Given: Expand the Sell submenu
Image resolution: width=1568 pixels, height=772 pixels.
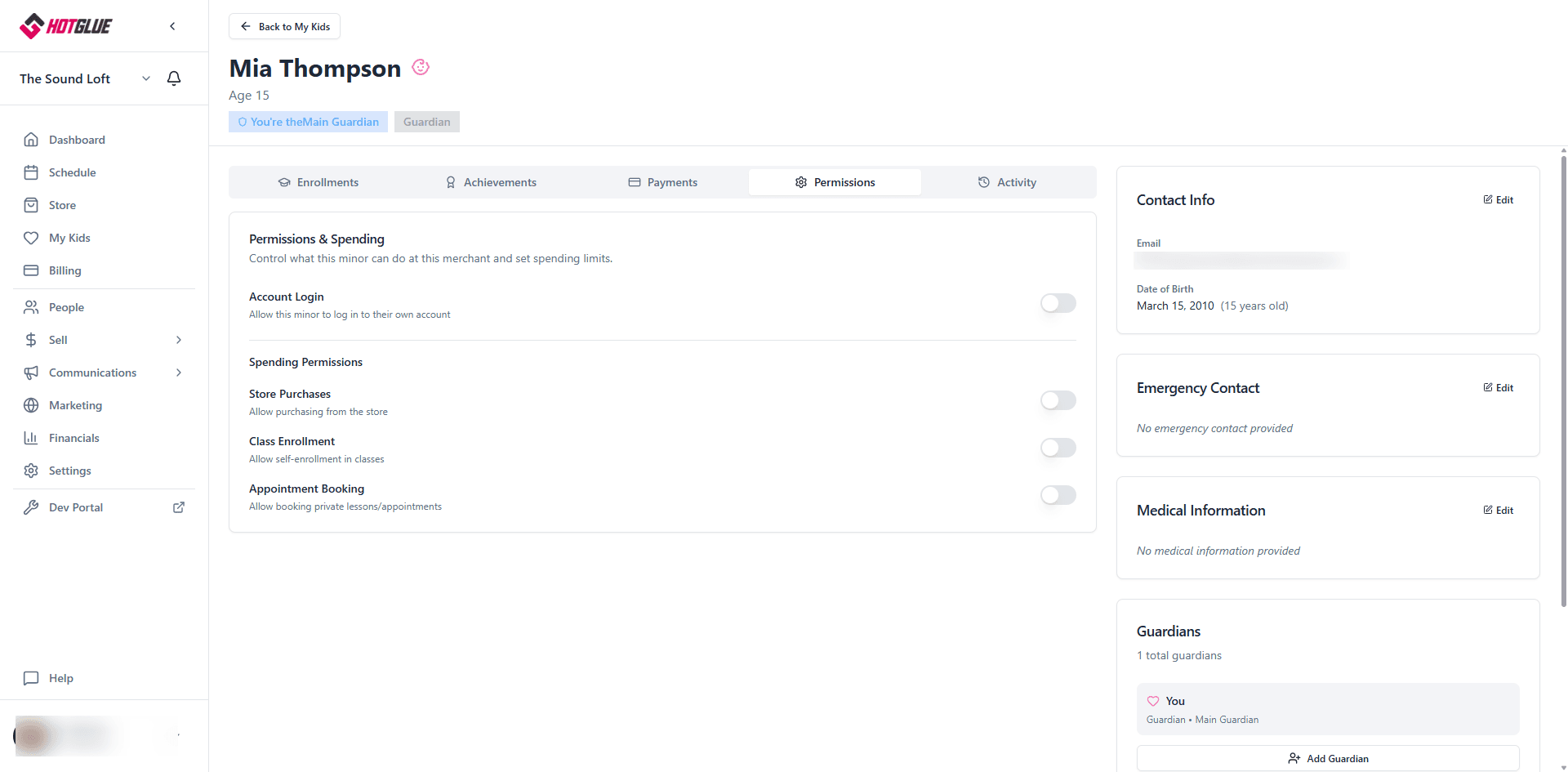Looking at the screenshot, I should point(179,340).
